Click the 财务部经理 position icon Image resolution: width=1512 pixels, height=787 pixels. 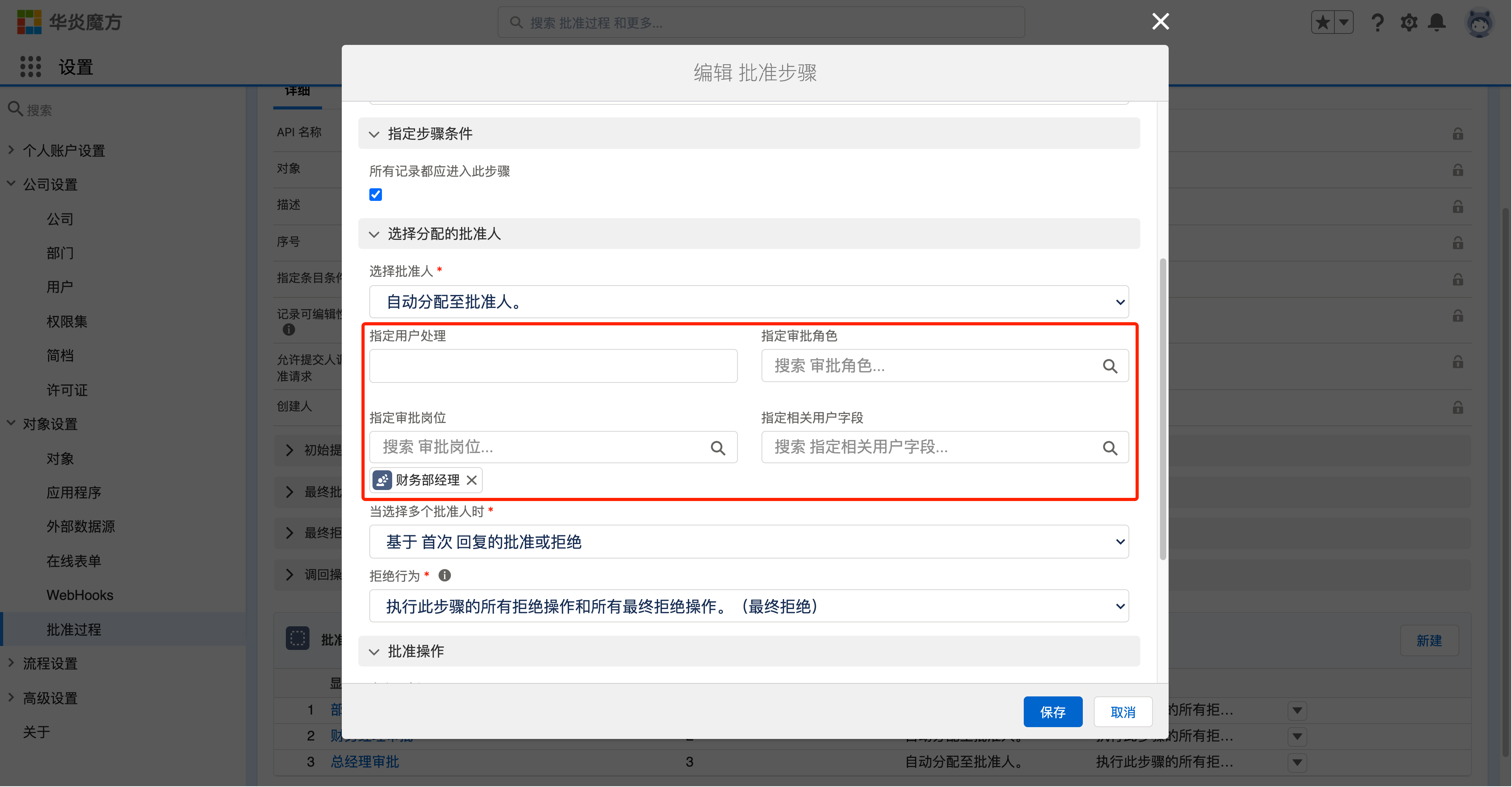click(382, 480)
